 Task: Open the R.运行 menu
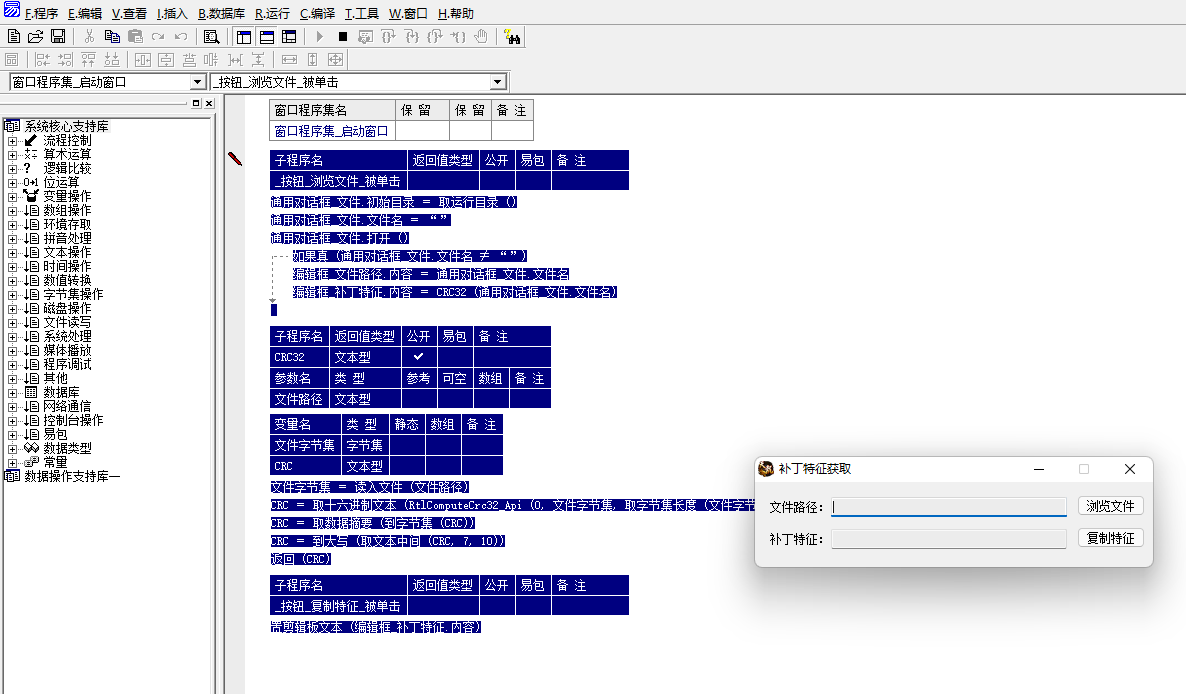[x=272, y=14]
